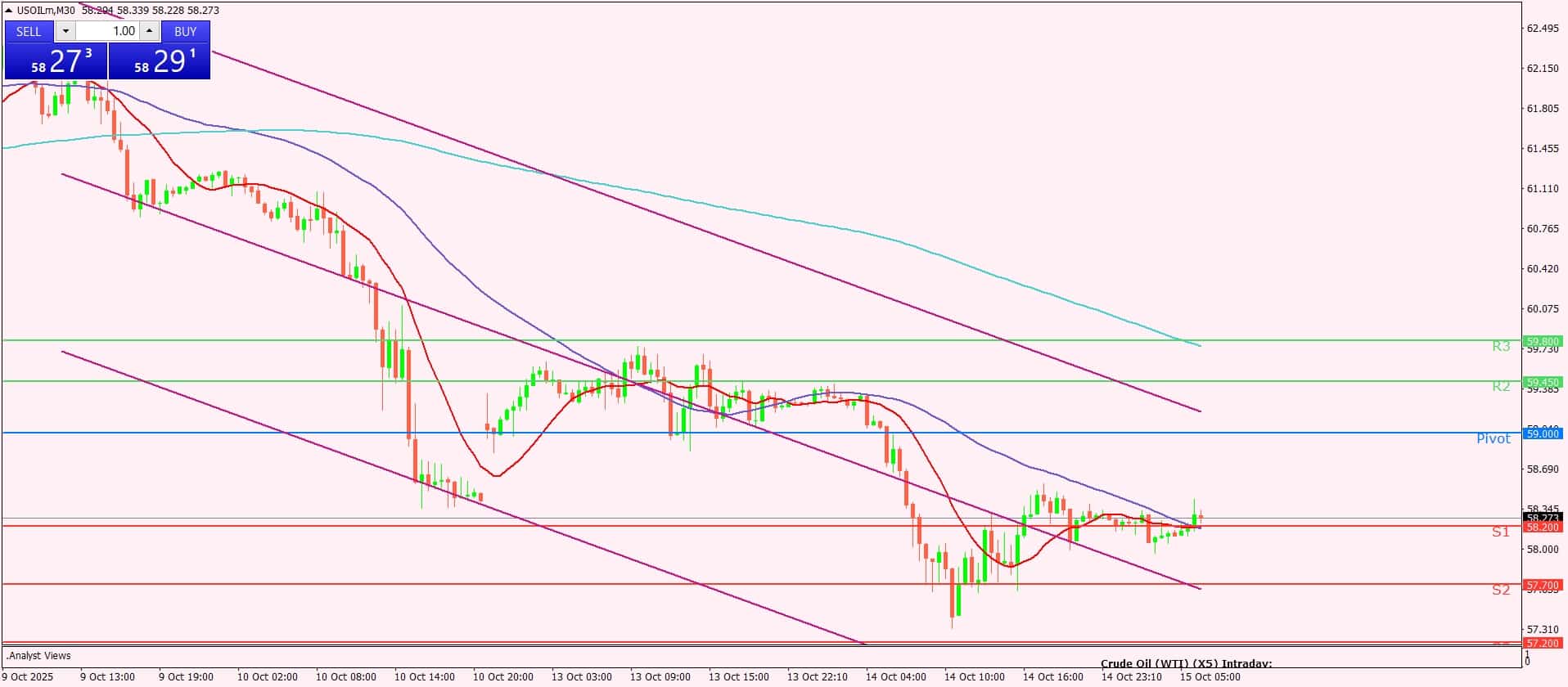
Task: Click the 61.805 price scale label
Action: [1543, 109]
